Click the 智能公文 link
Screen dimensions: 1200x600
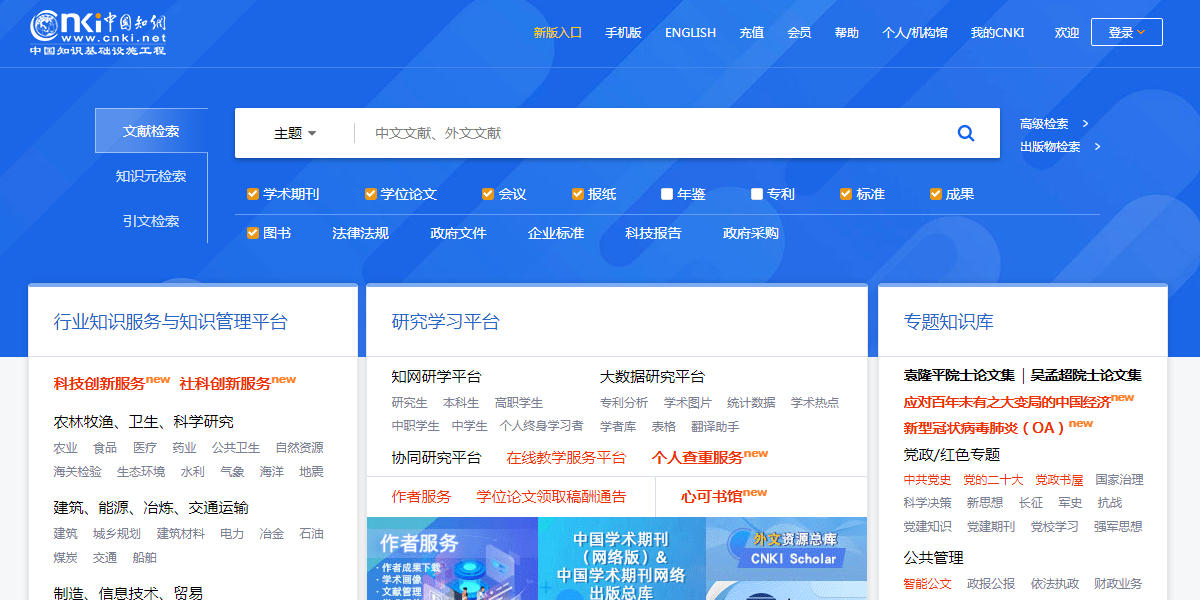click(928, 584)
